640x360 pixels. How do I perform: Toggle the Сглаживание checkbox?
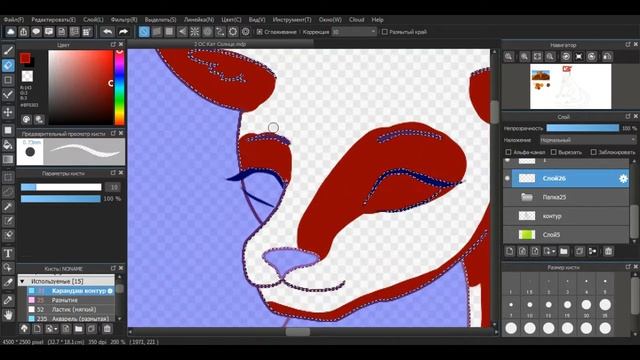coord(260,32)
